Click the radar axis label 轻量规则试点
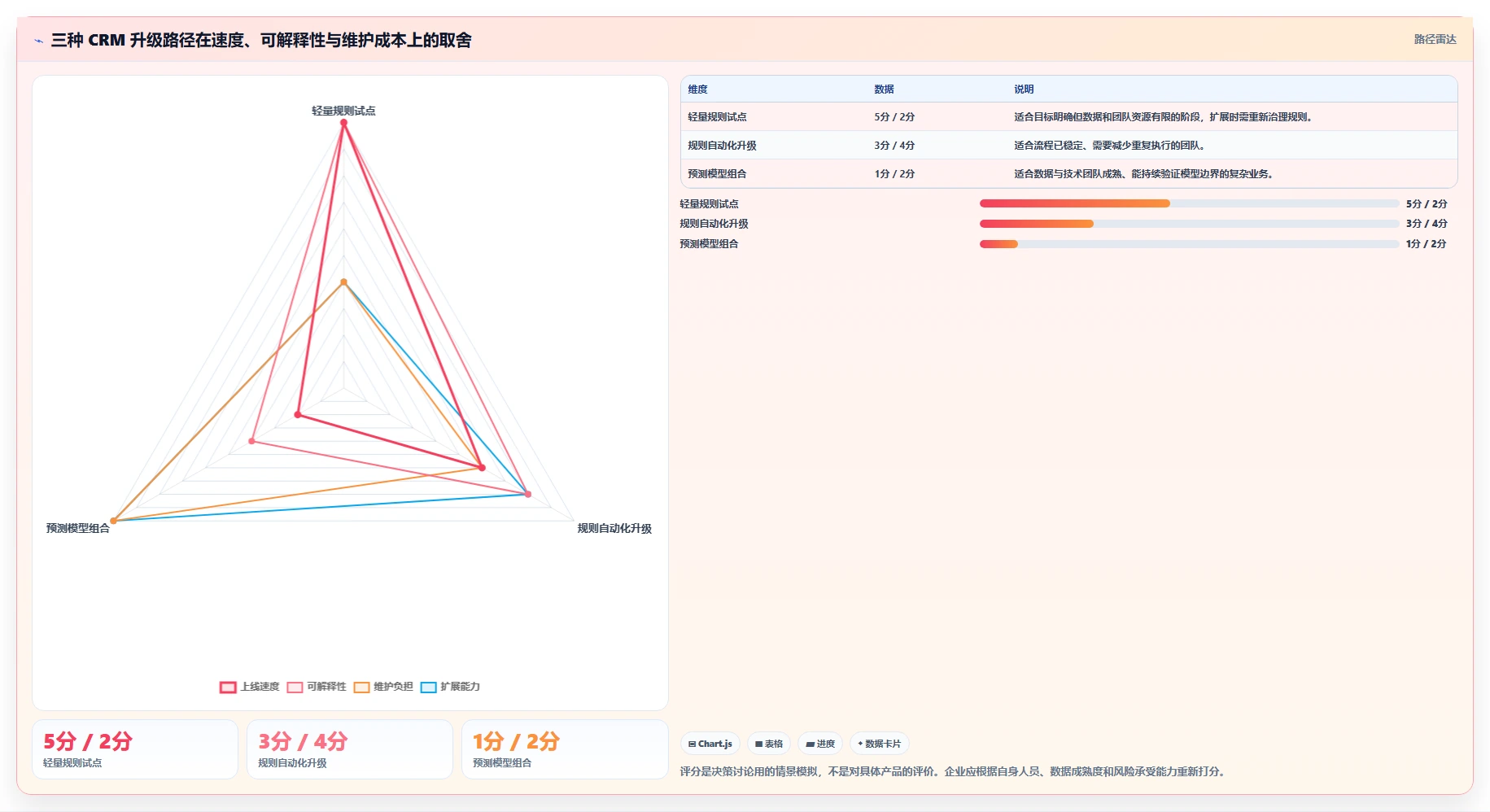Viewport: 1490px width, 812px height. tap(343, 111)
